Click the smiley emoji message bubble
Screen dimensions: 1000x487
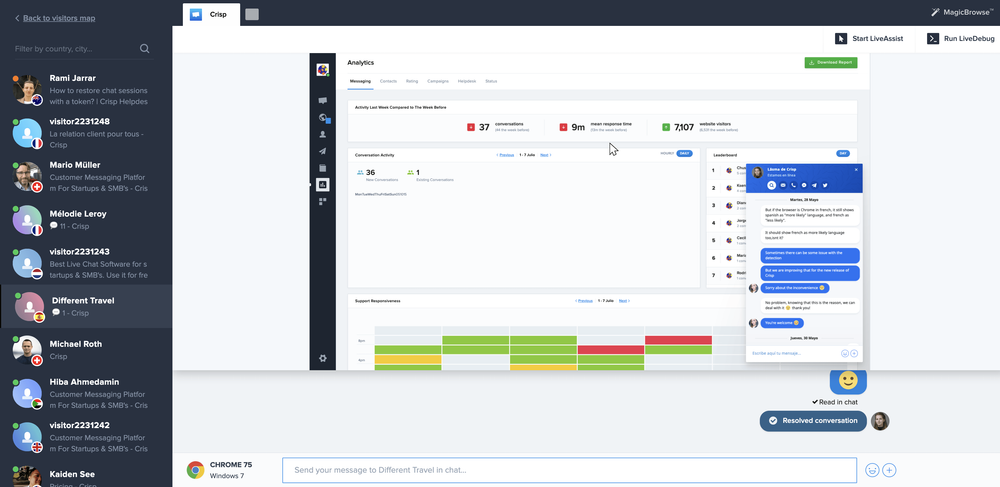[848, 381]
